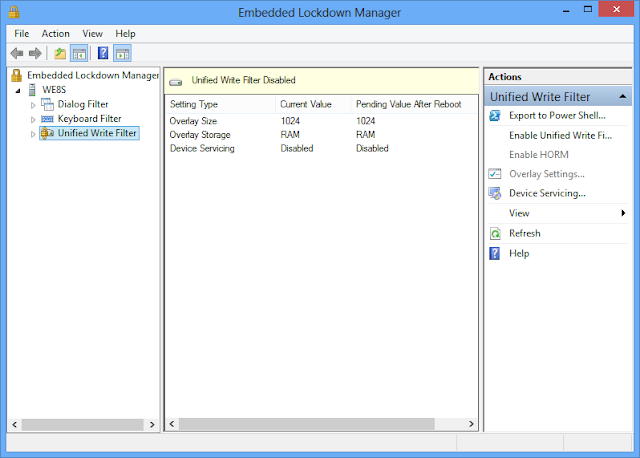Collapse the Unified Write Filter actions section
Screen dimensions: 640x458
tap(622, 97)
